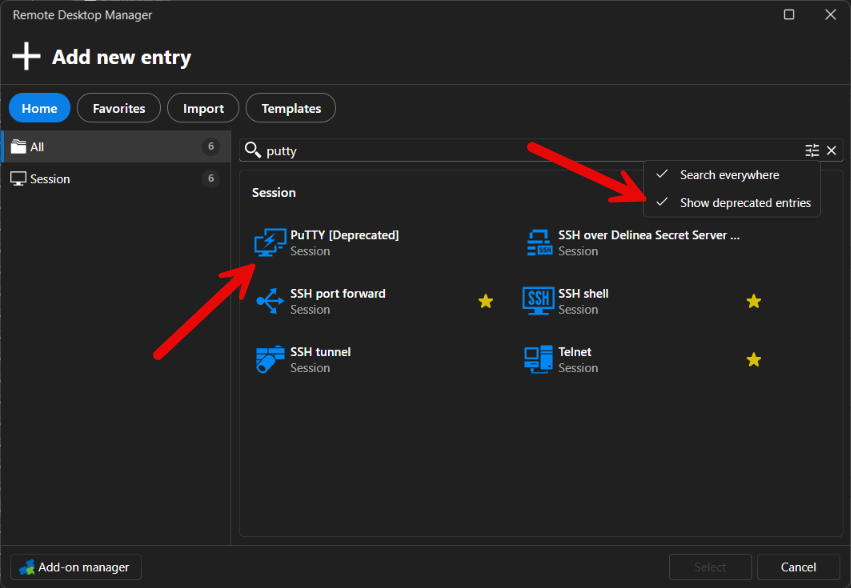Toggle favorite star for Telnet

pos(753,359)
